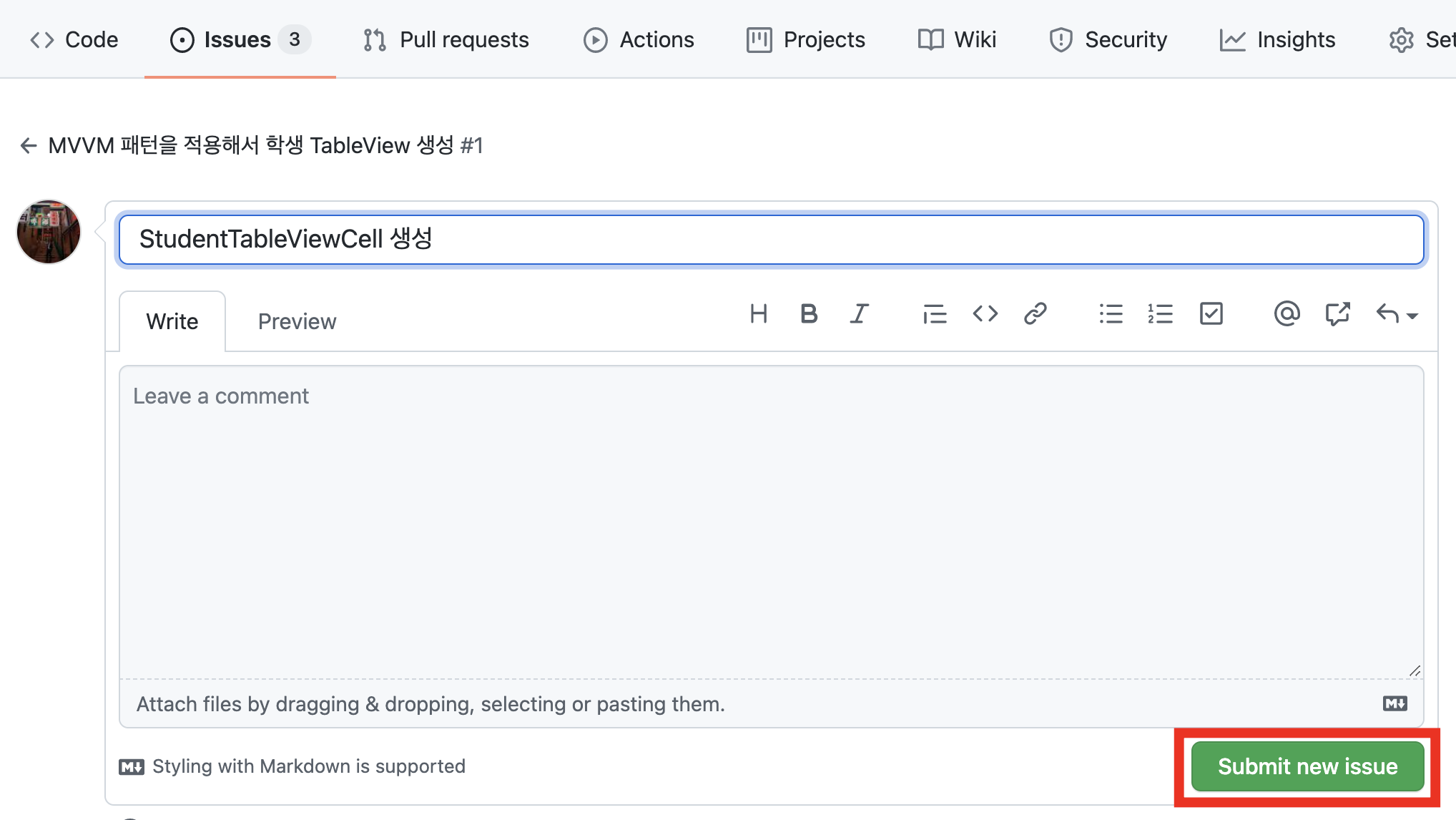Viewport: 1456px width, 820px height.
Task: Open the Pull requests tab
Action: [x=446, y=39]
